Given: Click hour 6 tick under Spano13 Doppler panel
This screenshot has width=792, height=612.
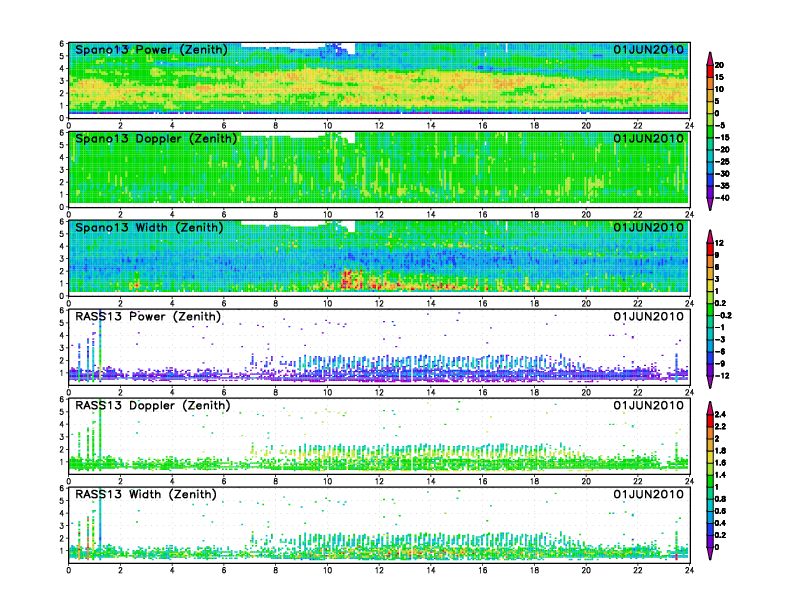Looking at the screenshot, I should [224, 214].
